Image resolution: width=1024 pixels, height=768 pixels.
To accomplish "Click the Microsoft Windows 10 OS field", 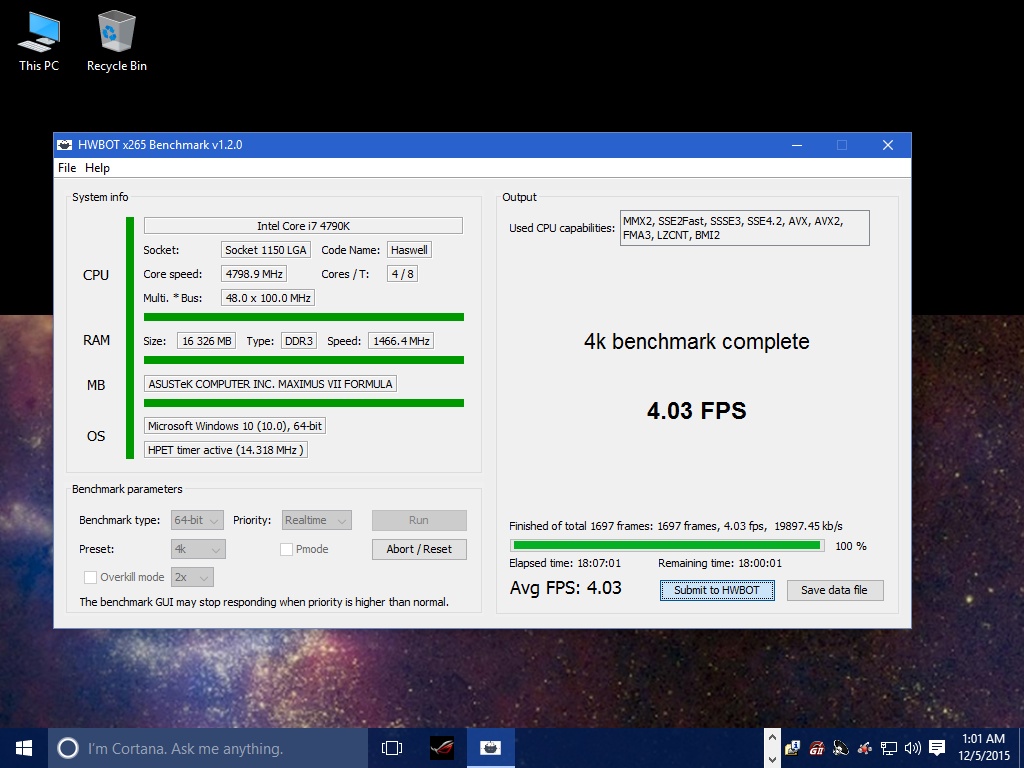I will pos(234,426).
